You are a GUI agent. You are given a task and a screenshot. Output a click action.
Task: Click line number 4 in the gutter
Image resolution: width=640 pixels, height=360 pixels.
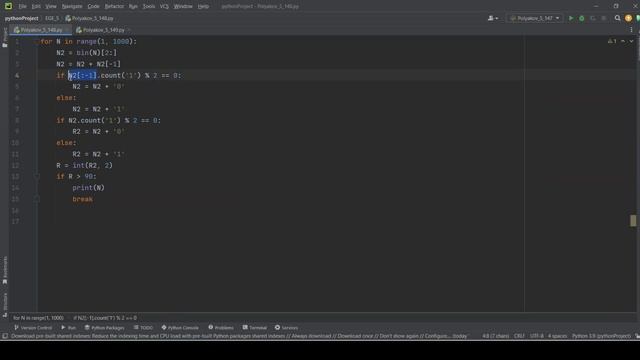[x=17, y=76]
